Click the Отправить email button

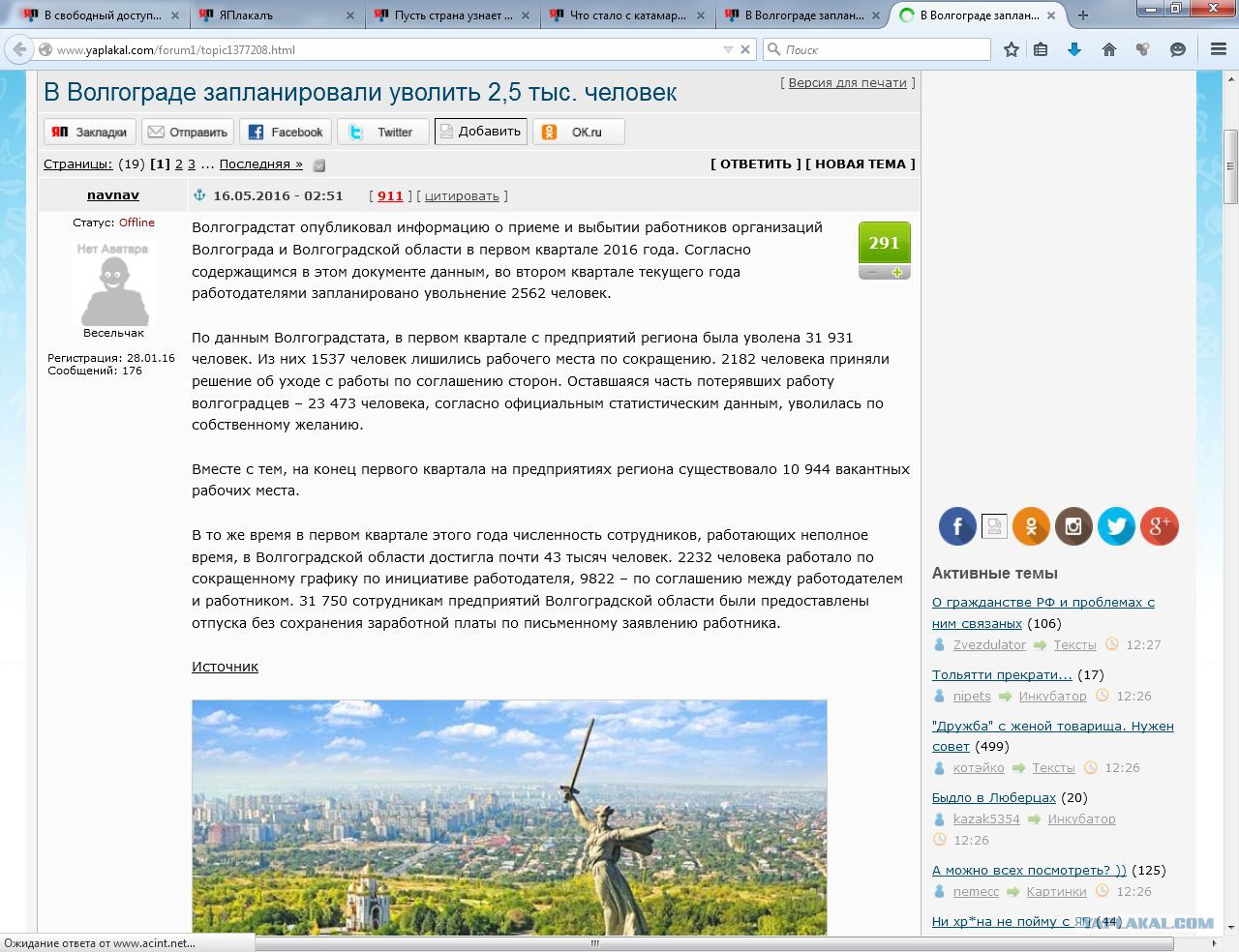(x=187, y=132)
